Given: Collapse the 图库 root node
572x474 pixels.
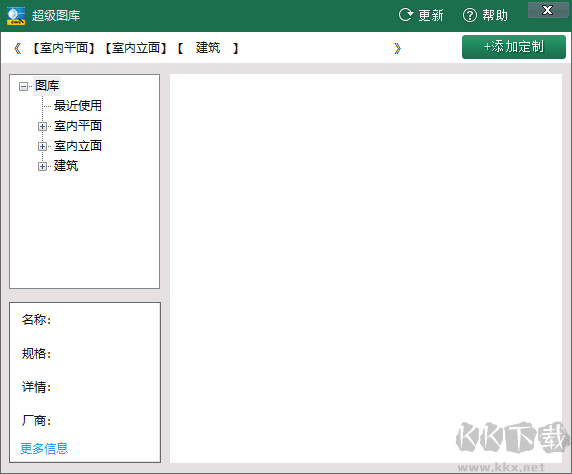Looking at the screenshot, I should pyautogui.click(x=23, y=86).
